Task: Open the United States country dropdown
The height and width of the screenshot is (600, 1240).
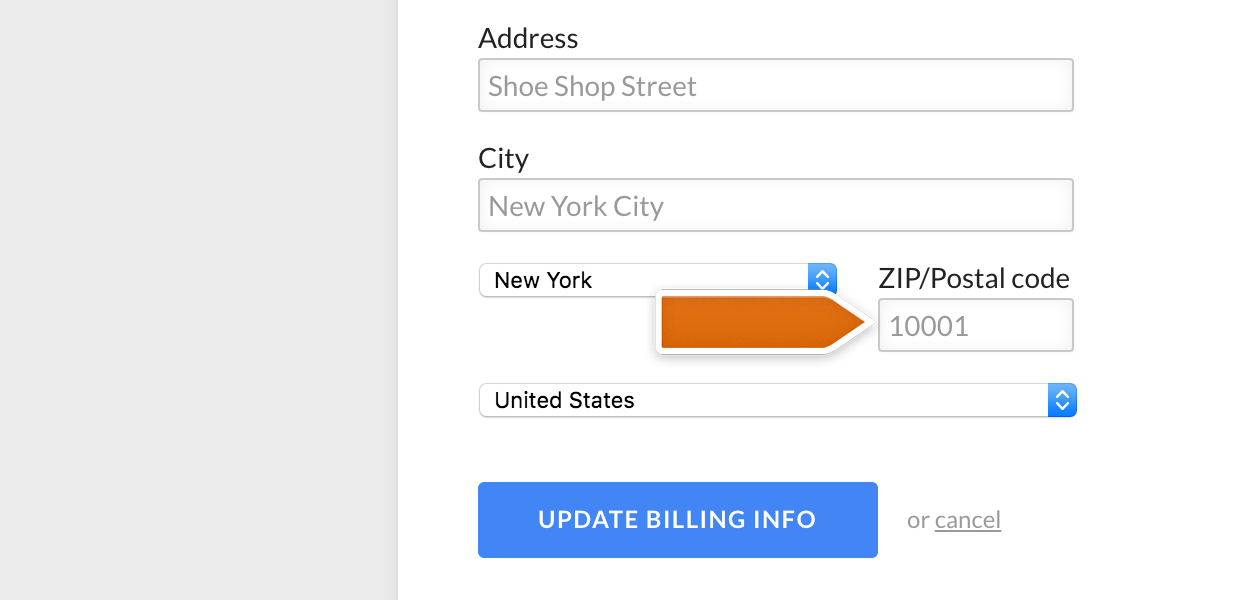Action: (777, 400)
